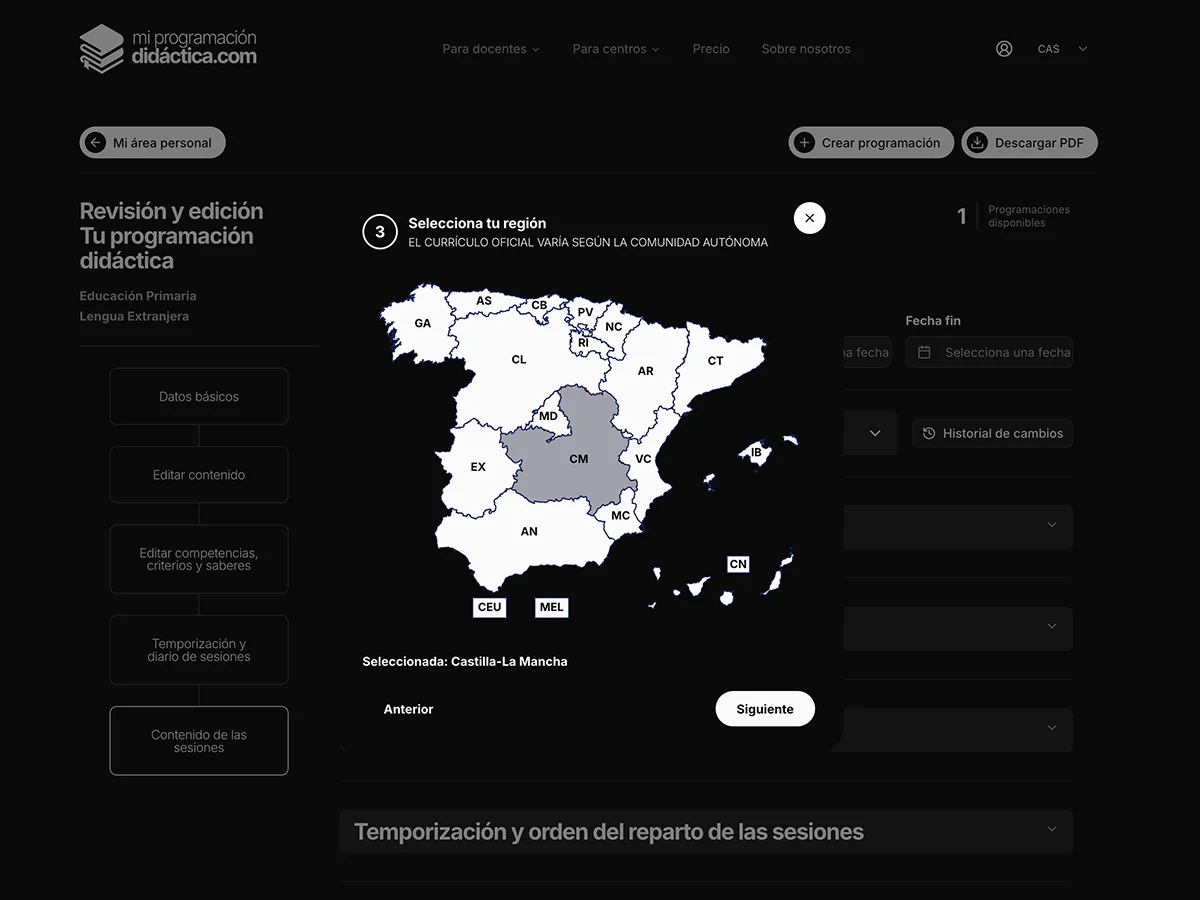Image resolution: width=1200 pixels, height=900 pixels.
Task: Select Cataluña (CT) on the map
Action: pyautogui.click(x=716, y=360)
